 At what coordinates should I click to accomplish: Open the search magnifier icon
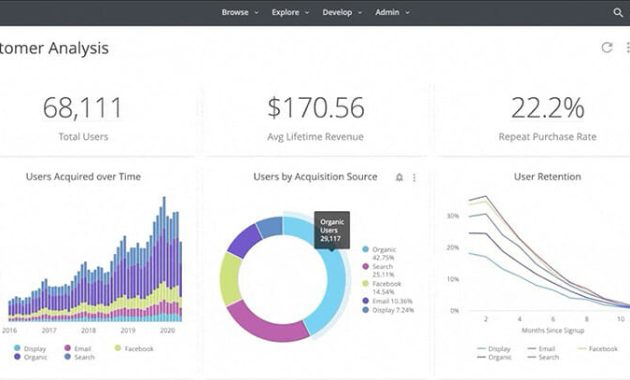click(618, 12)
